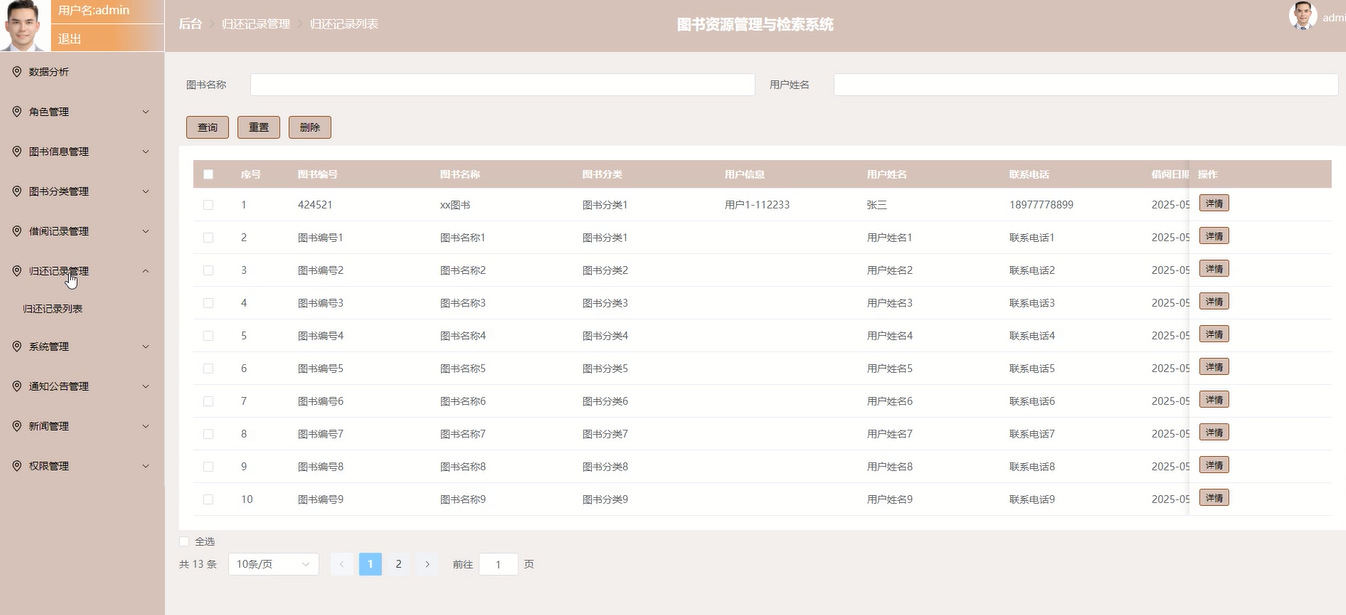Click the 查询 search button
The height and width of the screenshot is (615, 1346).
click(x=207, y=128)
